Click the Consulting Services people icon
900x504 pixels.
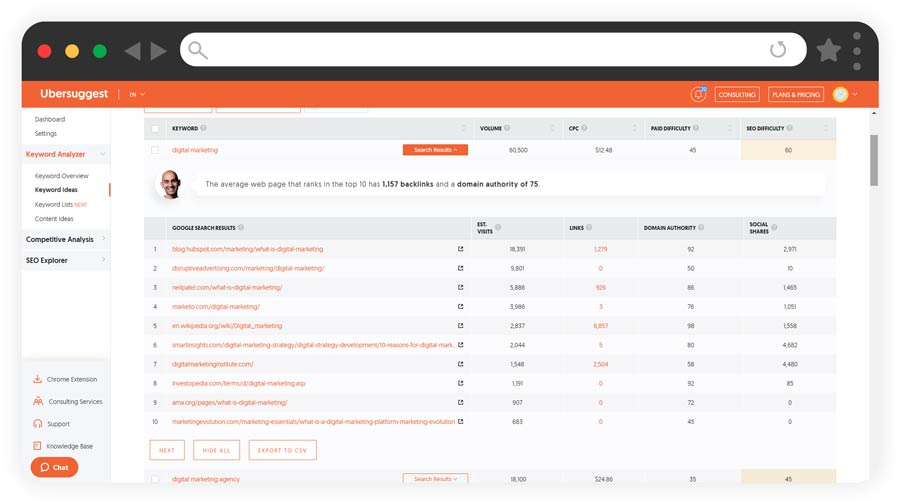click(38, 401)
